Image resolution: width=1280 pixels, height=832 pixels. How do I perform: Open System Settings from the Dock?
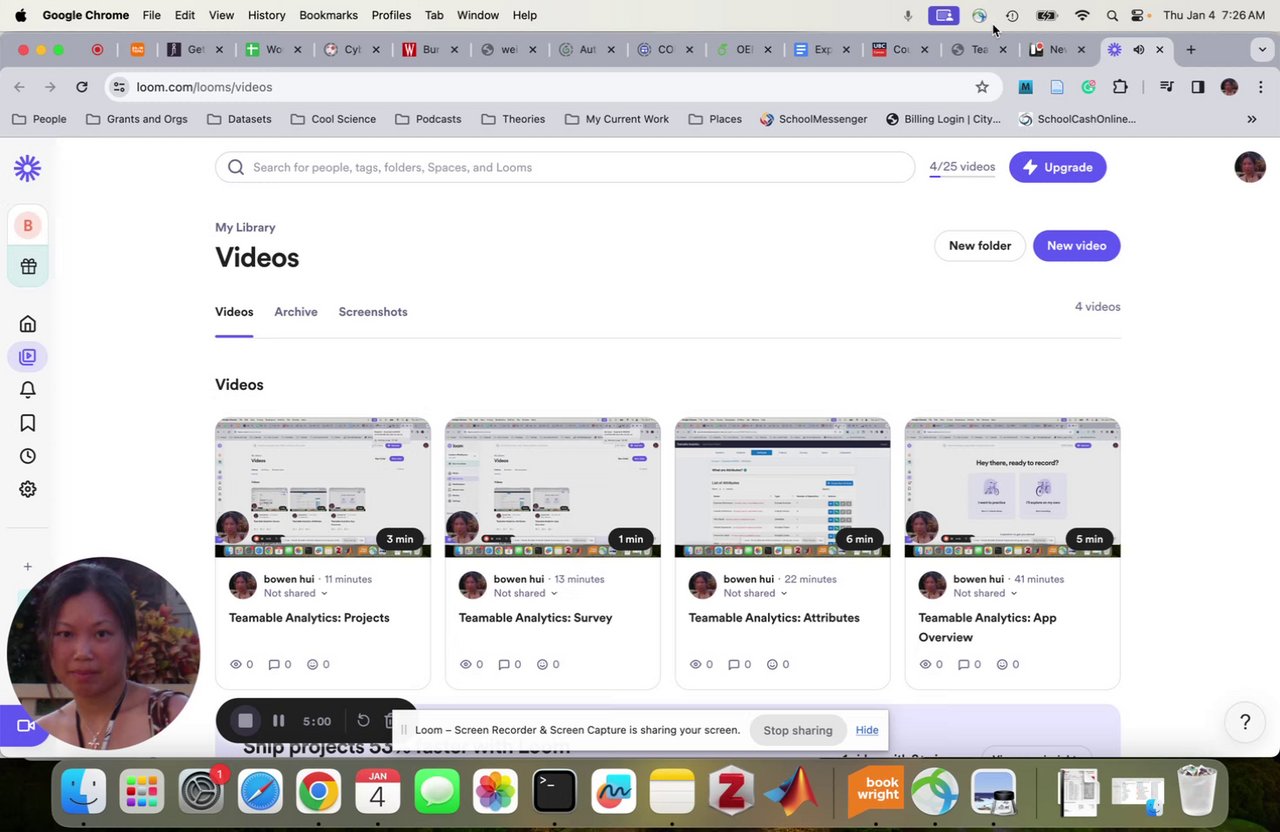tap(201, 792)
